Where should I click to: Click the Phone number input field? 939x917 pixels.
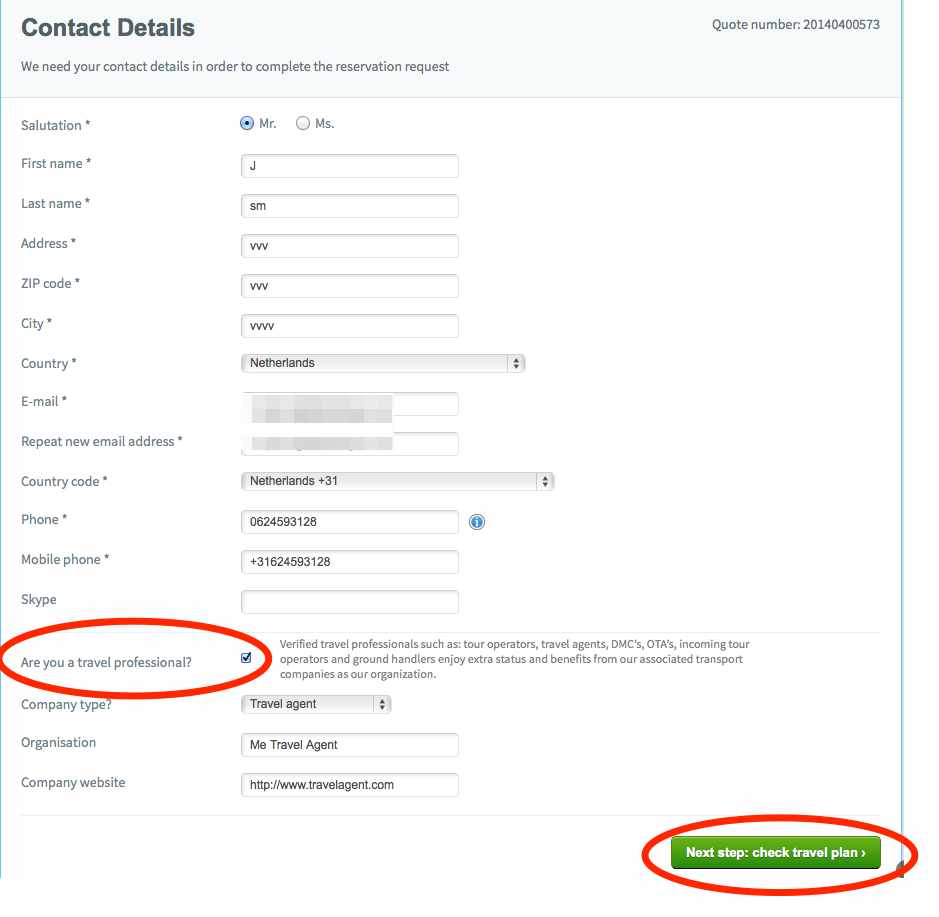(348, 521)
